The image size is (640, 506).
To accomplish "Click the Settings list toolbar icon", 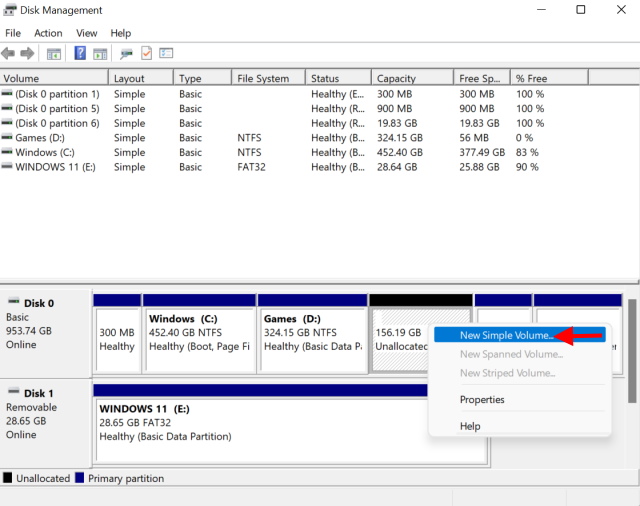I will pos(166,53).
